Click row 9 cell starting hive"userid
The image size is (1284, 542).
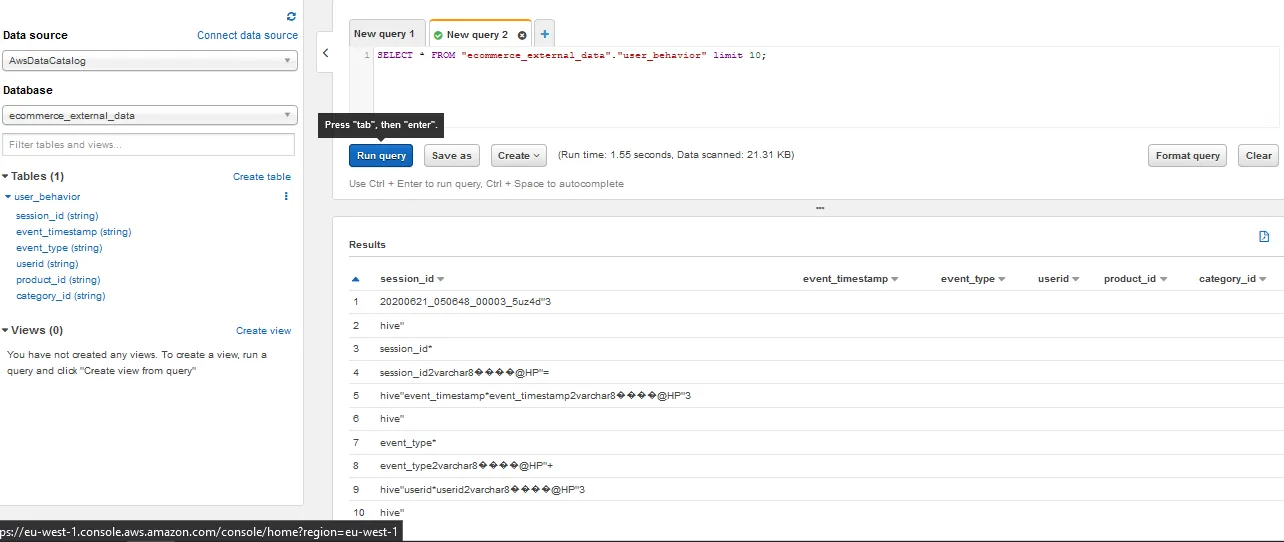tap(482, 490)
